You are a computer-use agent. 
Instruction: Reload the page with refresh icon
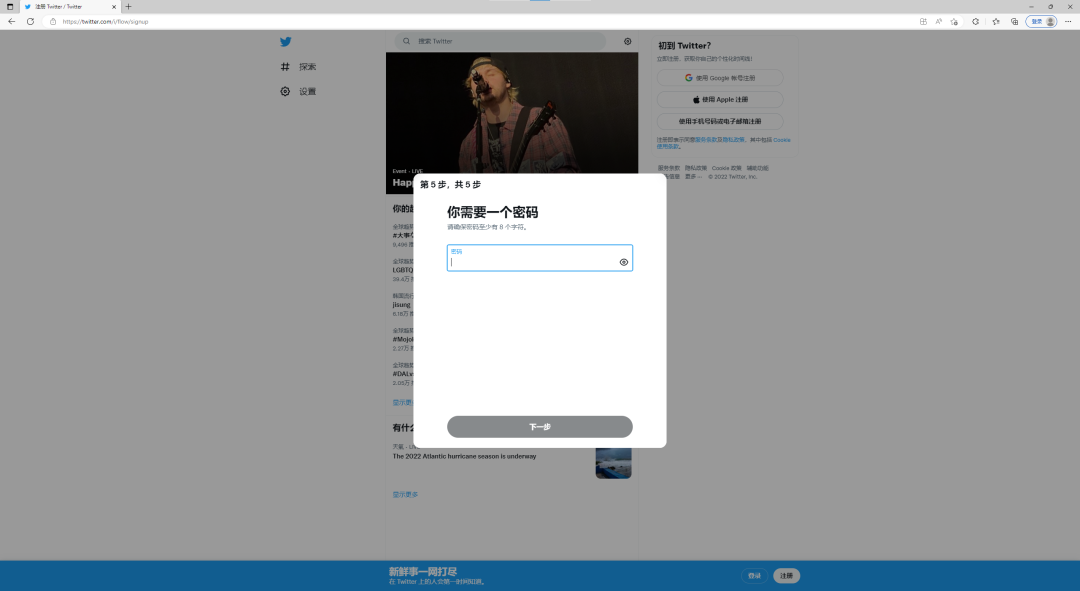30,21
